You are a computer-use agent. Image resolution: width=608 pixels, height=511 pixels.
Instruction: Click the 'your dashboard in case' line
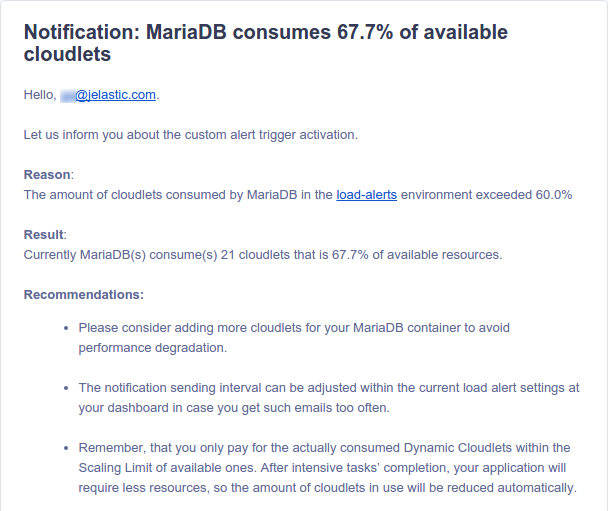234,408
